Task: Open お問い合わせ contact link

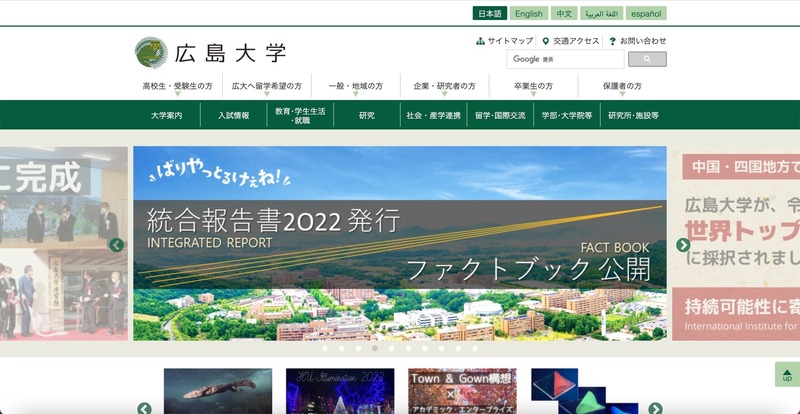Action: [x=637, y=41]
